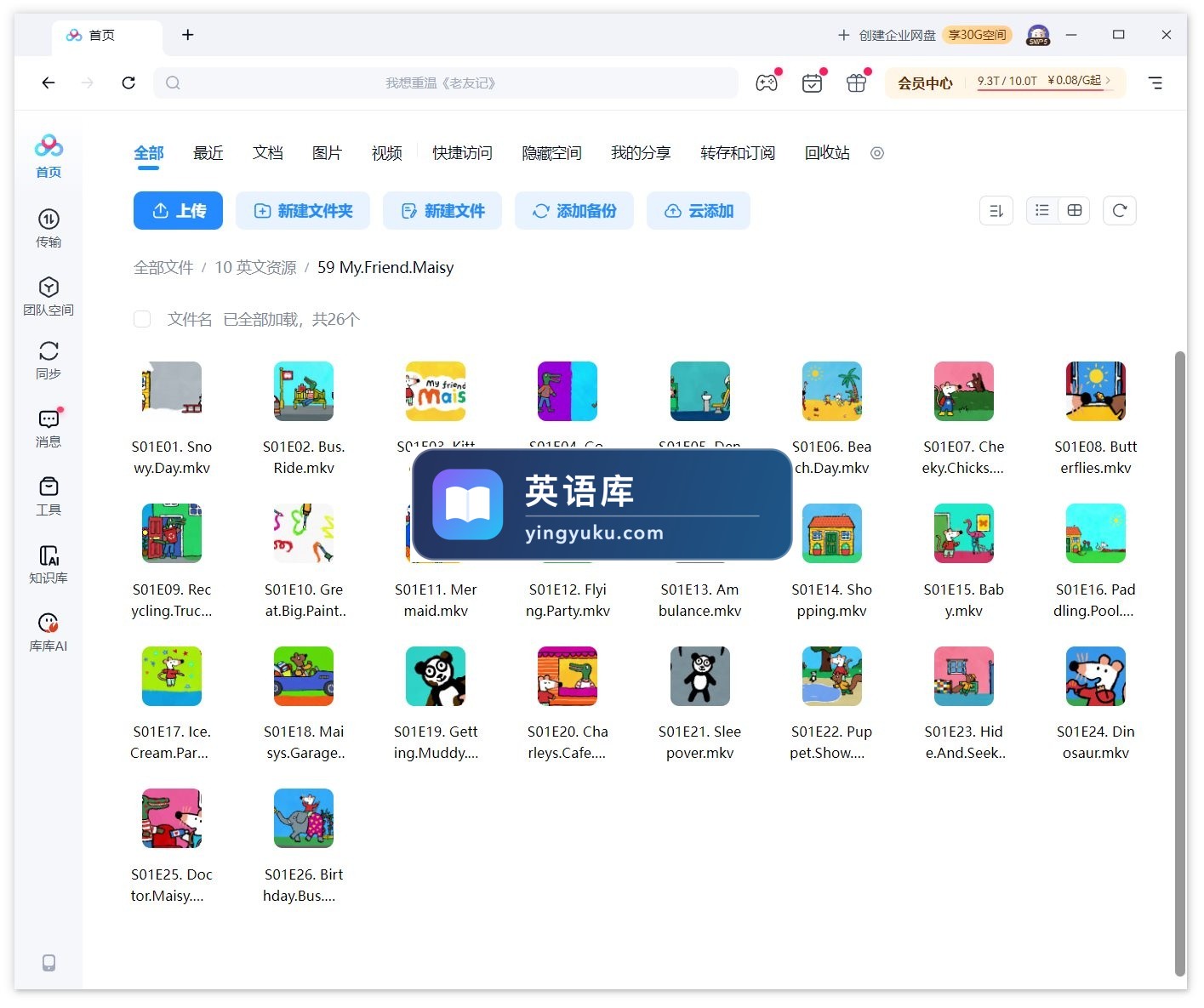Tick the select-all checkbox beside 文件名

(142, 319)
